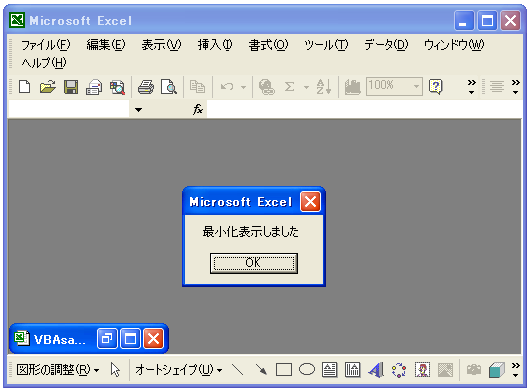Screen dimensions: 531x391
Task: Open the 書式(O) menu
Action: click(268, 45)
